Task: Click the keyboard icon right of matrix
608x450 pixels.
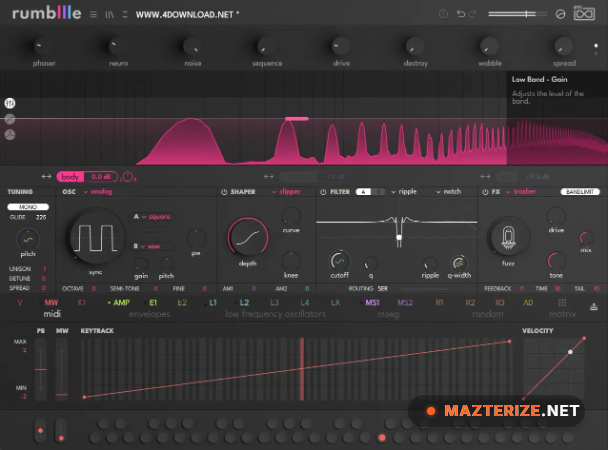Action: 594,307
